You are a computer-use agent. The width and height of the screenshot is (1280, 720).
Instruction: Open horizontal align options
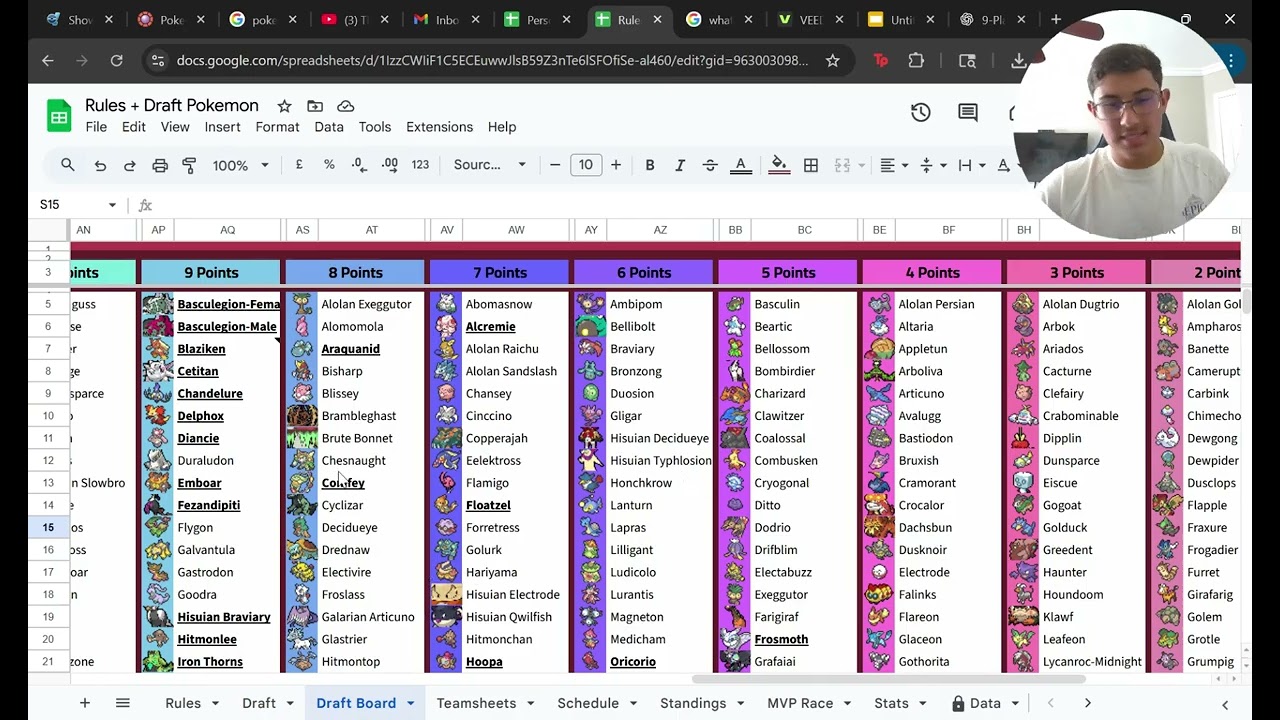(x=894, y=165)
